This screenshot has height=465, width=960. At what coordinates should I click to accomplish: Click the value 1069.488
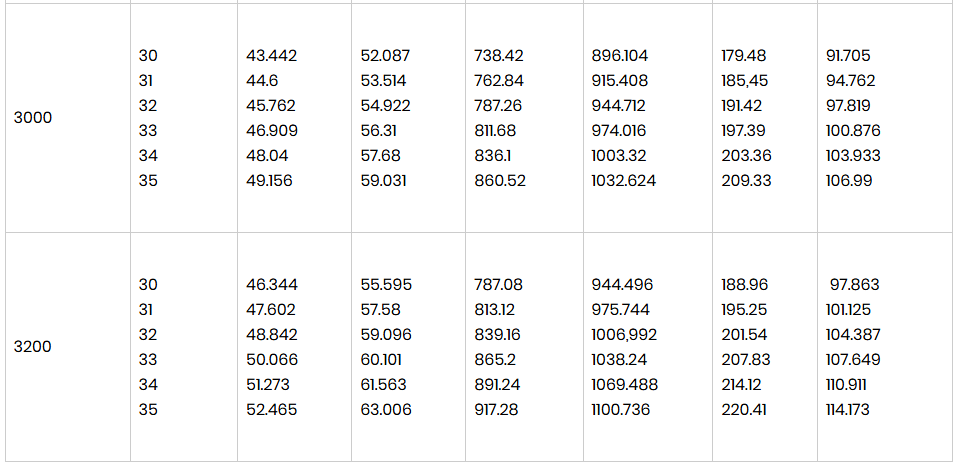pos(624,385)
